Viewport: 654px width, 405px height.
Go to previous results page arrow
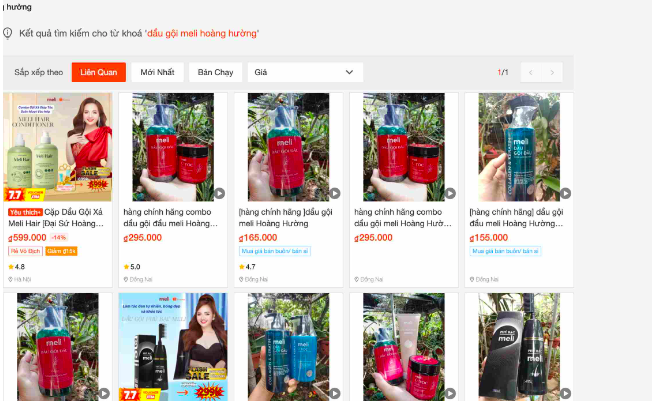[531, 73]
